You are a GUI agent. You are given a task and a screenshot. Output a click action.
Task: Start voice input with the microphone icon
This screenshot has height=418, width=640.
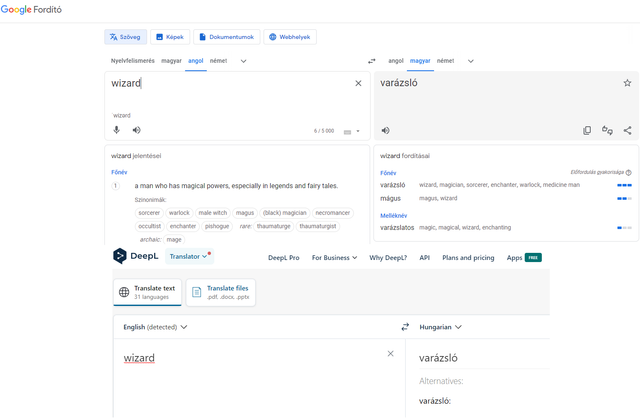[x=117, y=130]
